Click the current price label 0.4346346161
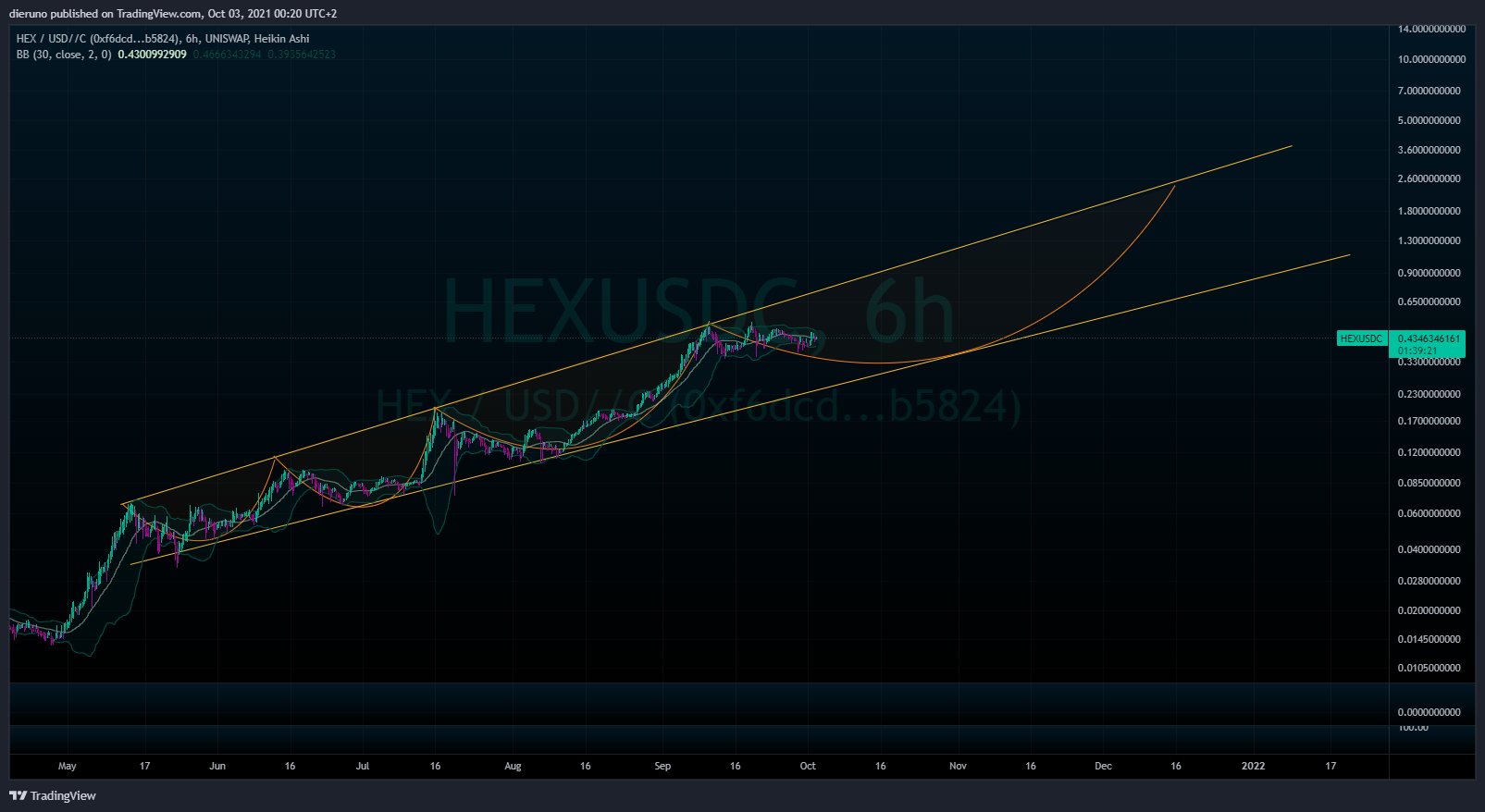This screenshot has width=1485, height=812. coord(1429,338)
